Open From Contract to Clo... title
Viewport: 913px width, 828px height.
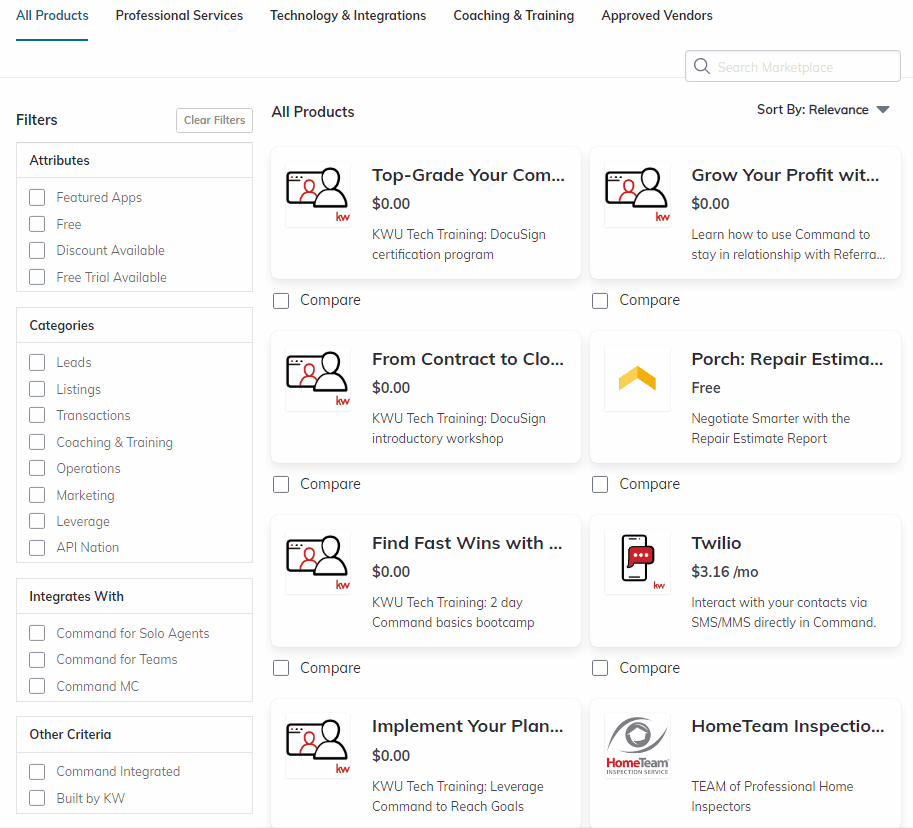(468, 359)
